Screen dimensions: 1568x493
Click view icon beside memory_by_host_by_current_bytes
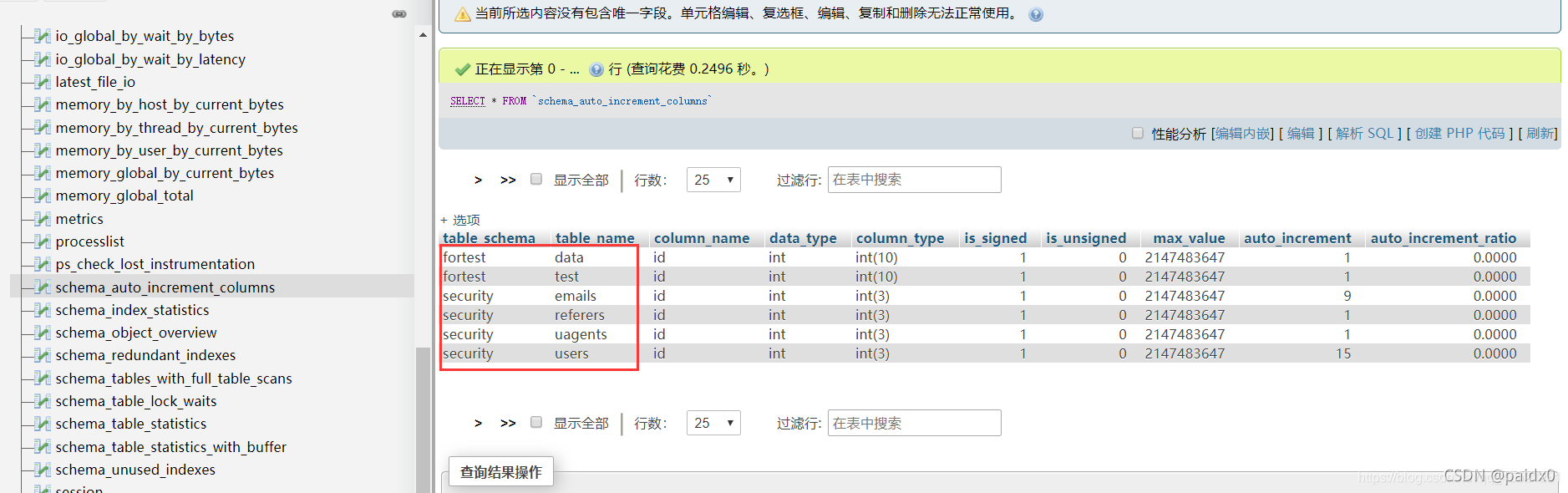43,104
